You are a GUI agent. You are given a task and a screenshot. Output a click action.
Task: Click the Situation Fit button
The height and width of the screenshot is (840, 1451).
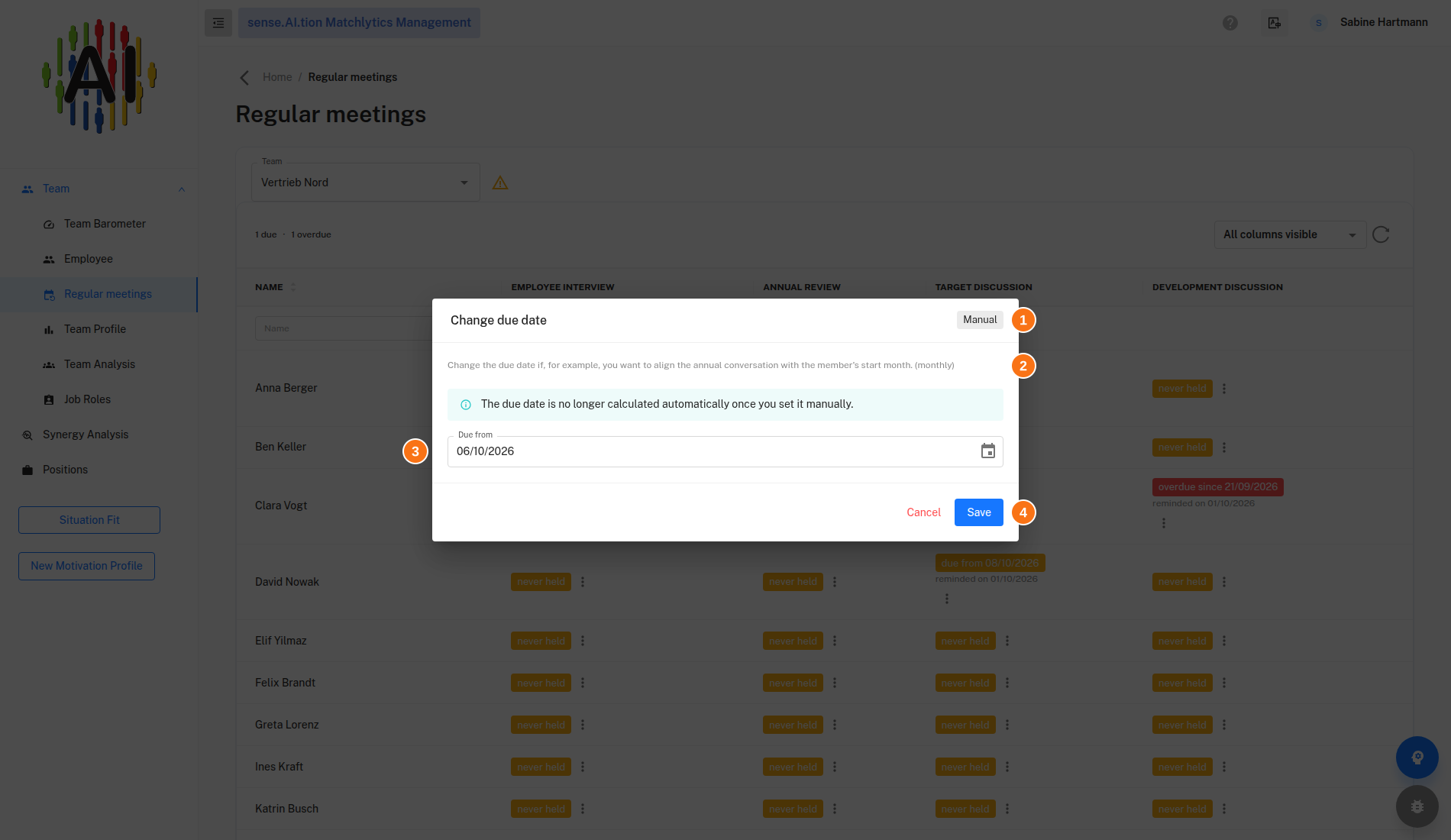point(89,520)
